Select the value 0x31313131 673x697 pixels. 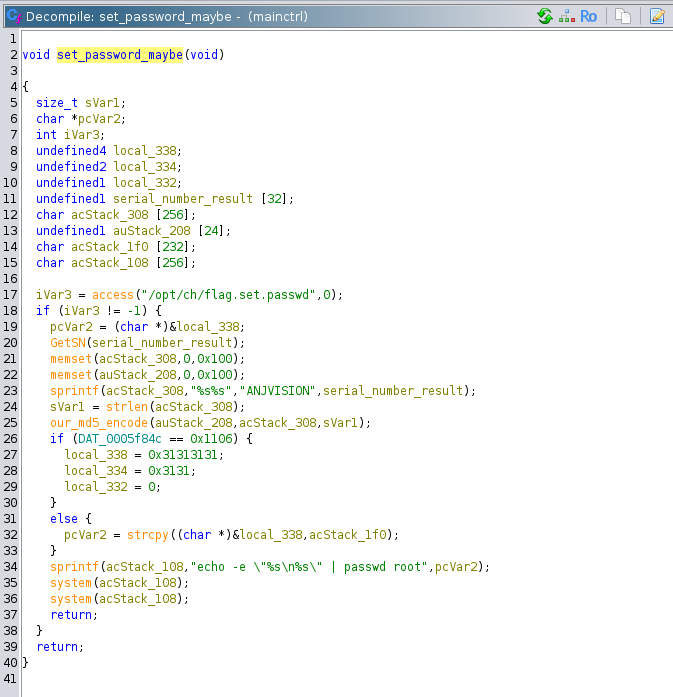click(183, 455)
